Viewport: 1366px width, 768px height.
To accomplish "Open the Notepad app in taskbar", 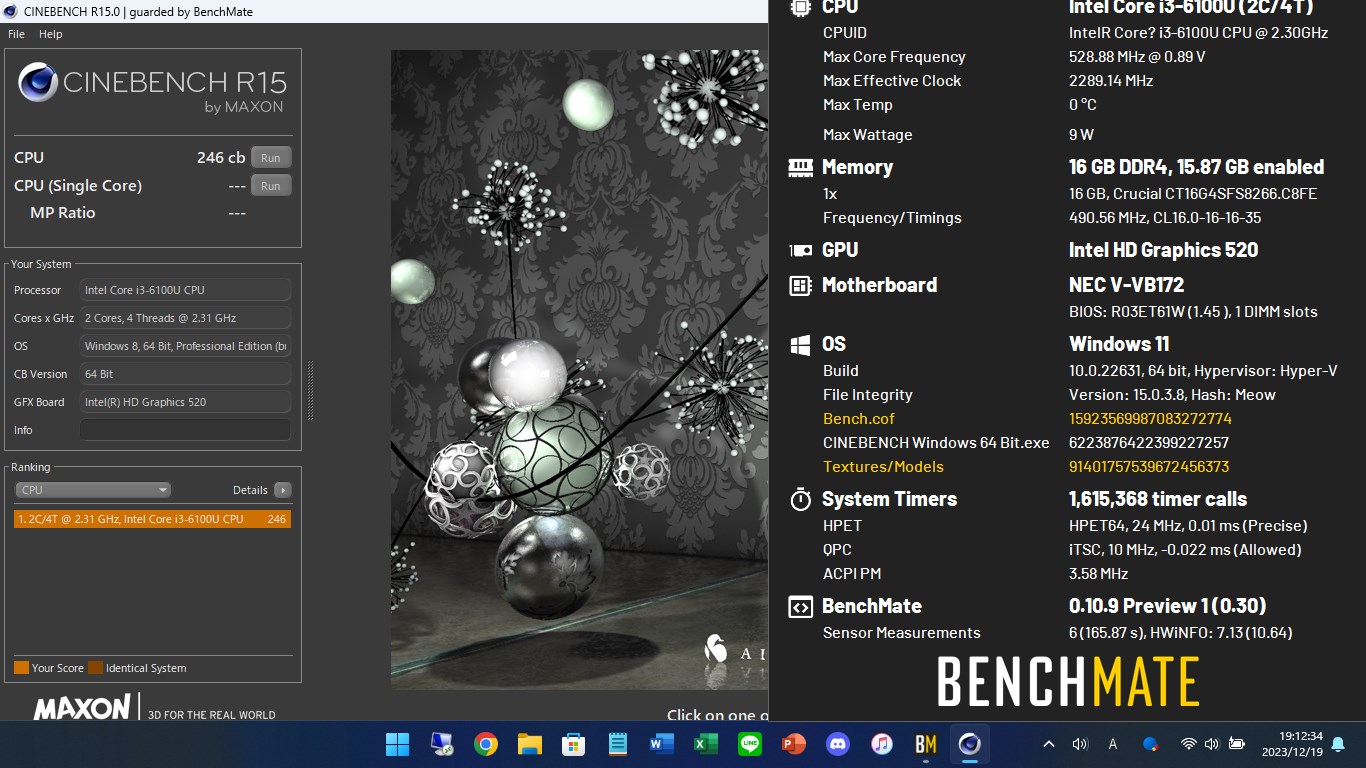I will tap(617, 744).
